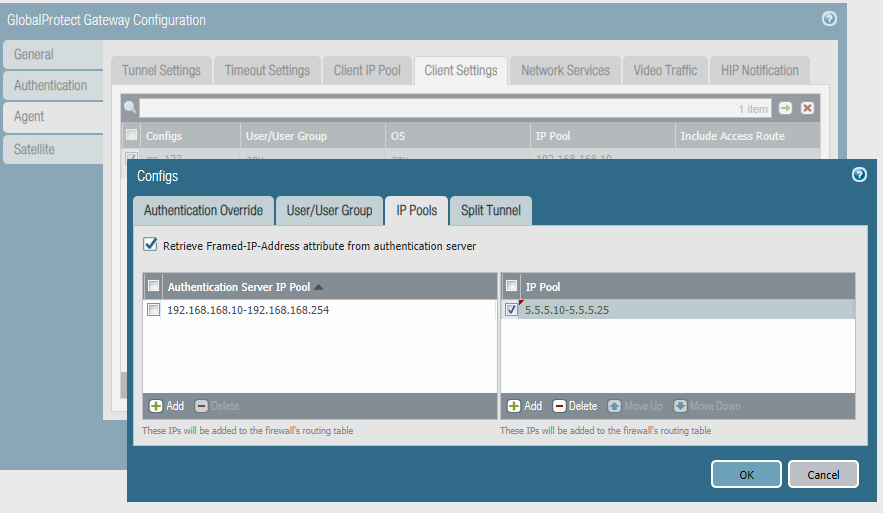
Task: Select Client Settings tab
Action: (461, 70)
